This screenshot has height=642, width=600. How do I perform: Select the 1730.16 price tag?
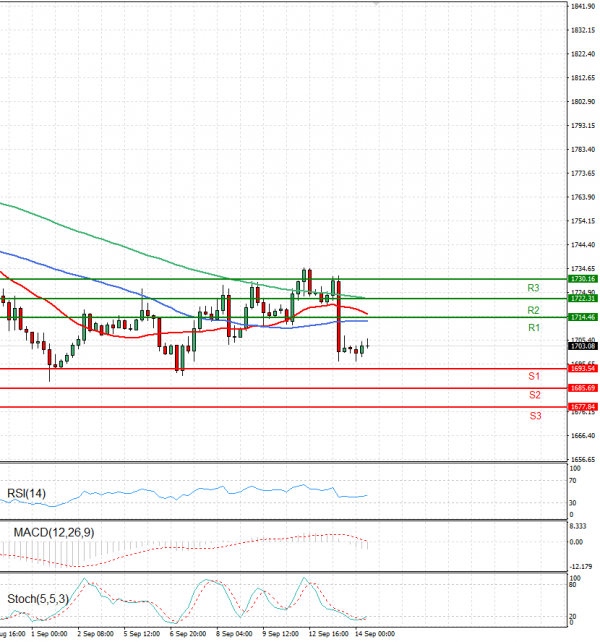point(583,279)
